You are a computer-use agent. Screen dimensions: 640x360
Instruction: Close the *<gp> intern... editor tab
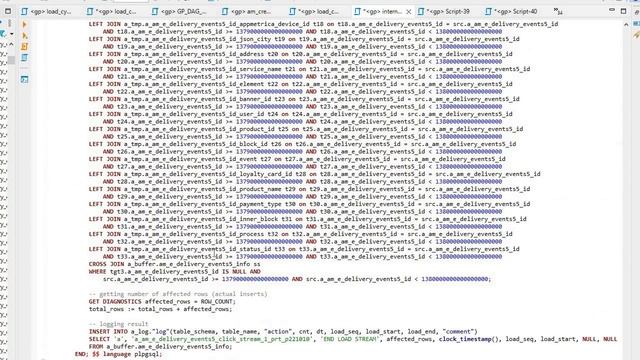coord(409,12)
